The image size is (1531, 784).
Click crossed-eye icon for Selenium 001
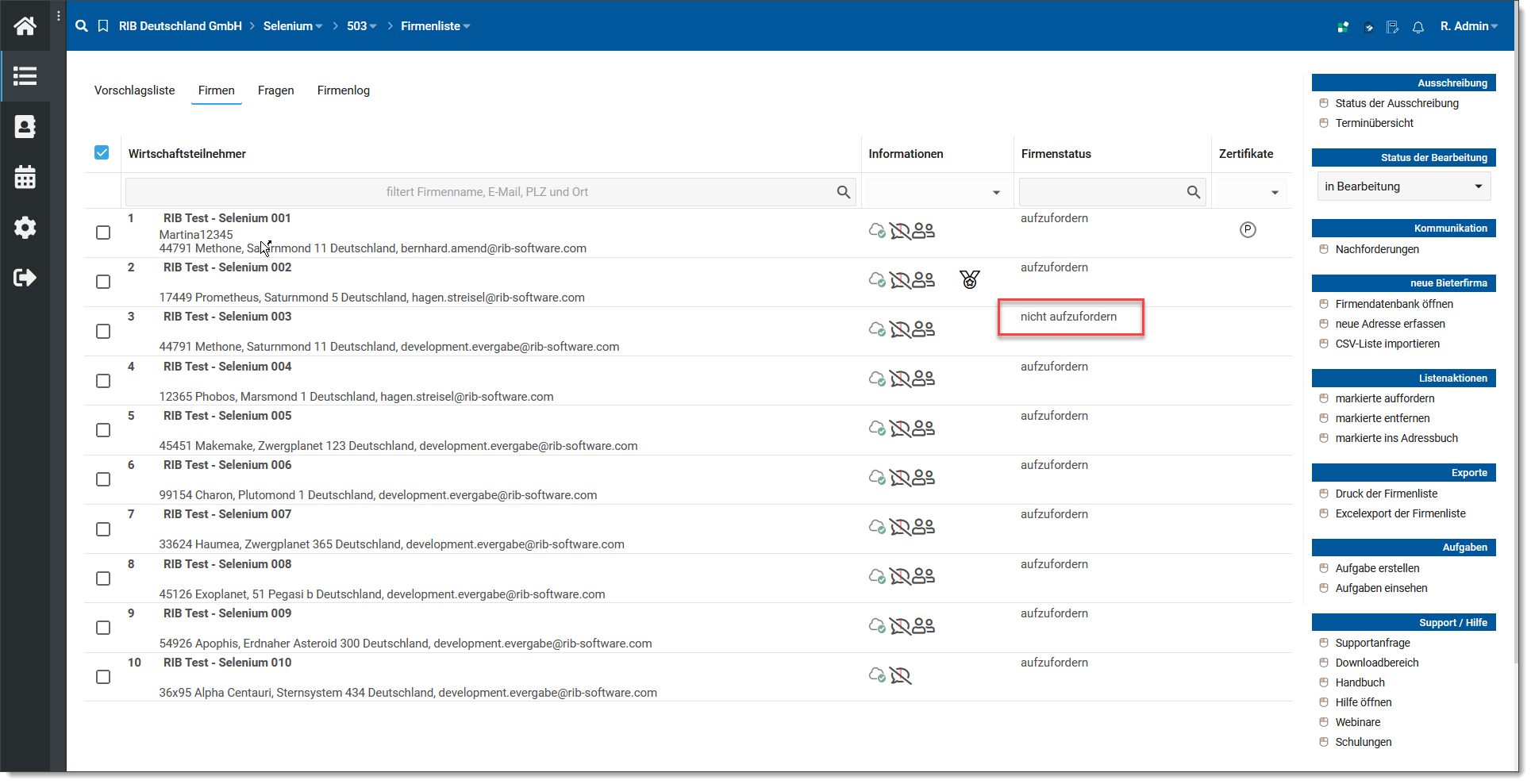tap(900, 231)
